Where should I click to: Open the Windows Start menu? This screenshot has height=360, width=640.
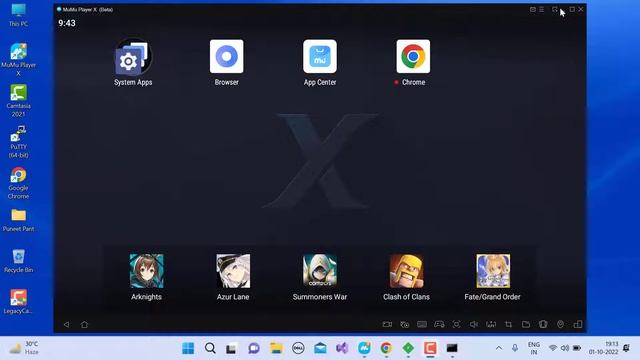[x=188, y=348]
